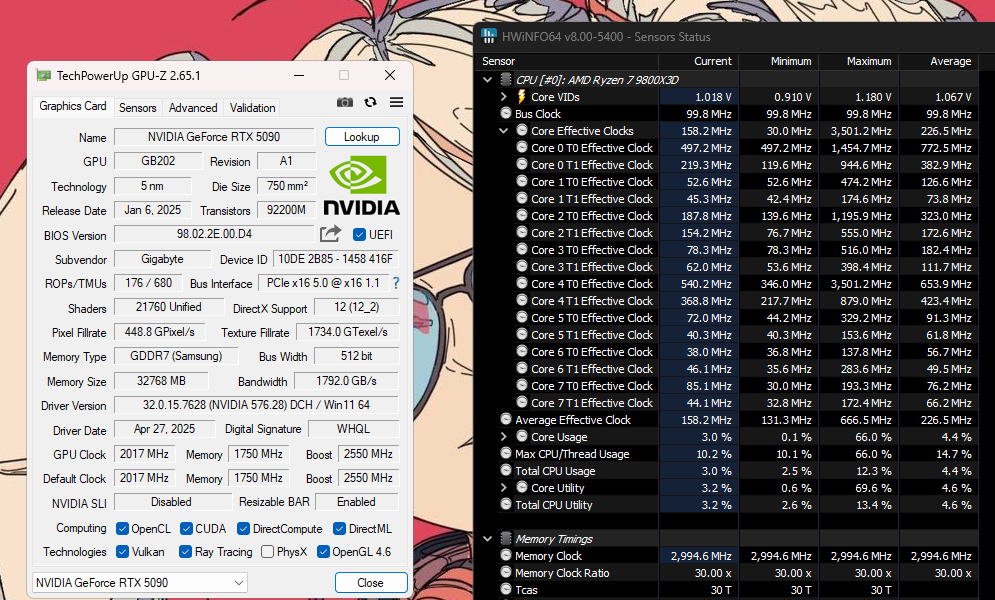Open the GPU-Z hamburger menu
This screenshot has height=600, width=995.
click(397, 102)
